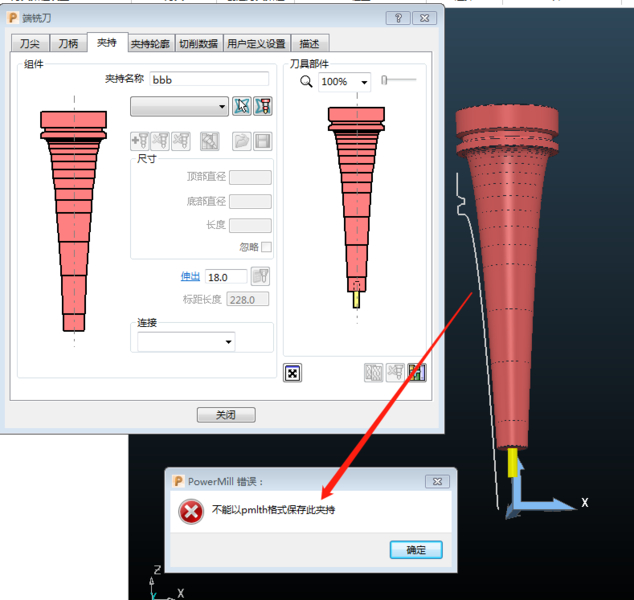Viewport: 634px width, 600px height.
Task: Click the 长度 input field
Action: tap(250, 226)
